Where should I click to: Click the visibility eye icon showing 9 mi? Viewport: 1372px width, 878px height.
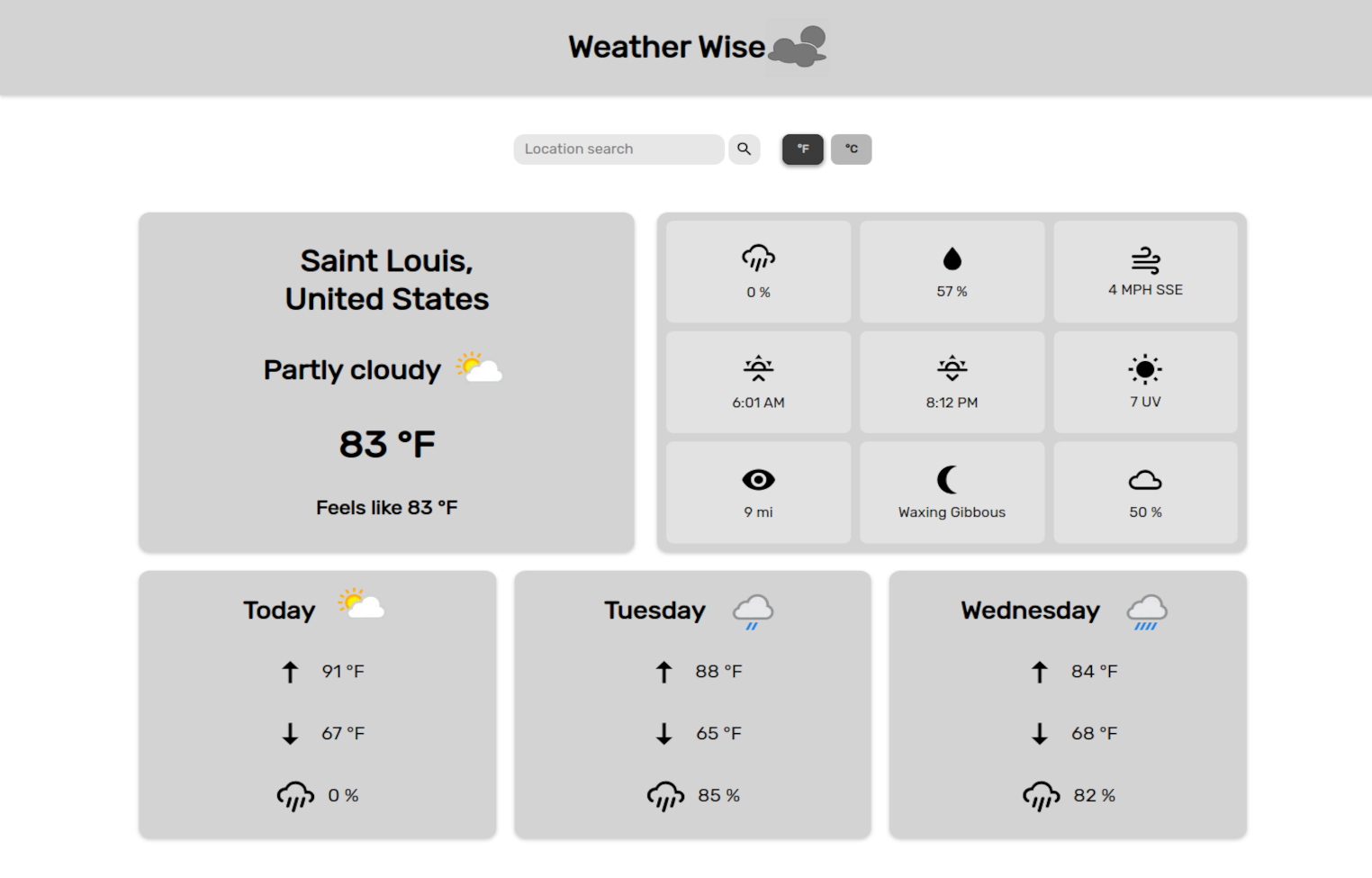pyautogui.click(x=758, y=479)
